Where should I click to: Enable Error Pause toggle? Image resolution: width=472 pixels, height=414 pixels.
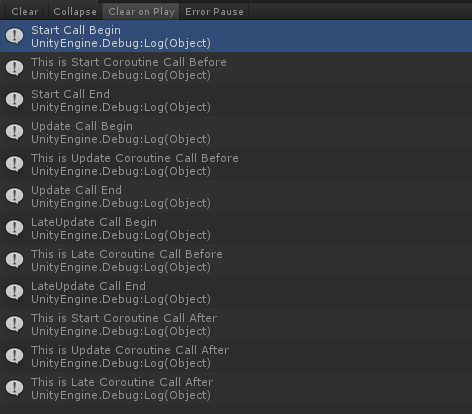(214, 12)
